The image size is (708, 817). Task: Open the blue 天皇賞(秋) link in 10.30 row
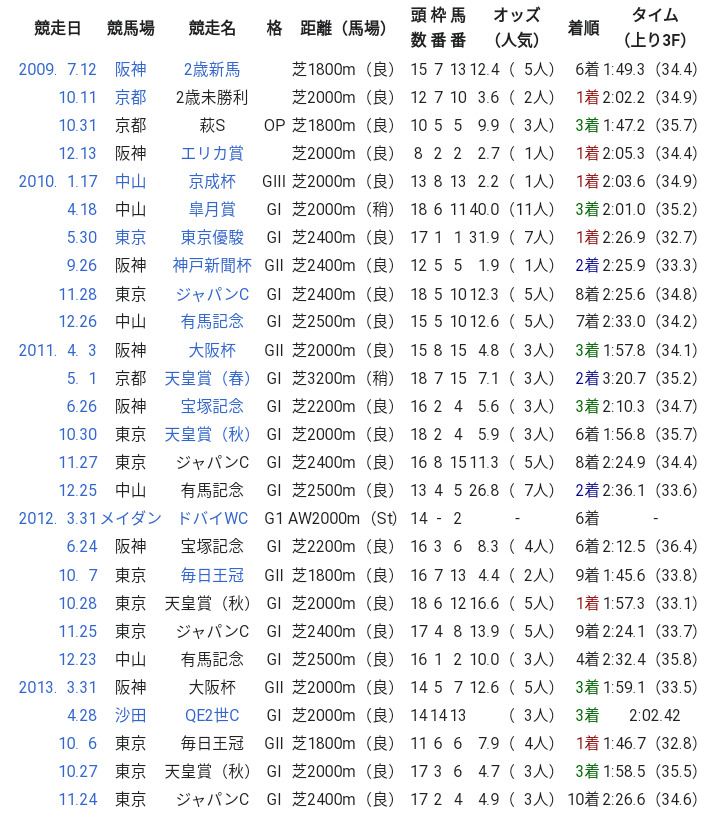pyautogui.click(x=207, y=435)
